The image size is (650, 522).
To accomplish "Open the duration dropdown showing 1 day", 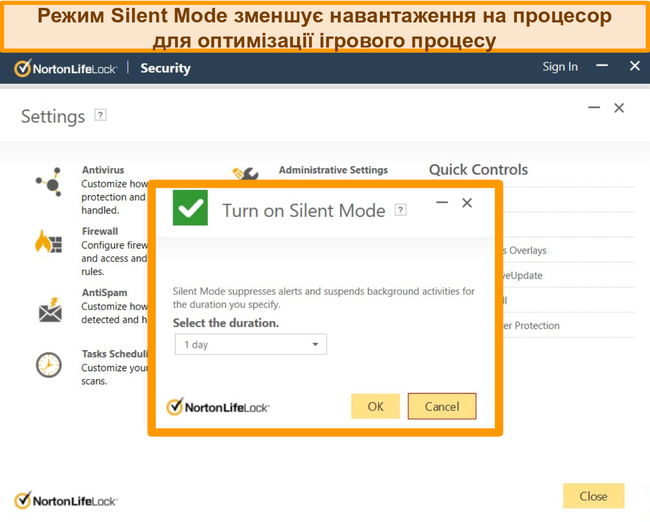I will point(250,345).
